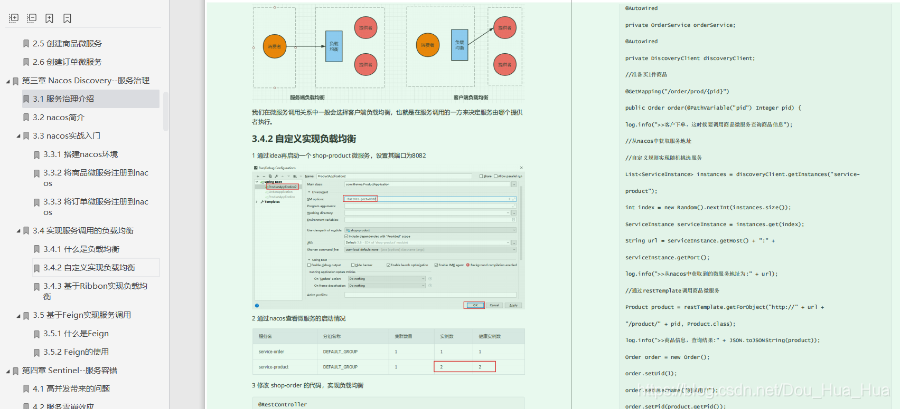The height and width of the screenshot is (409, 900).
Task: Click bookmark icon beside 3.3.3 将订单微服务注册到nacos
Action: pos(36,202)
